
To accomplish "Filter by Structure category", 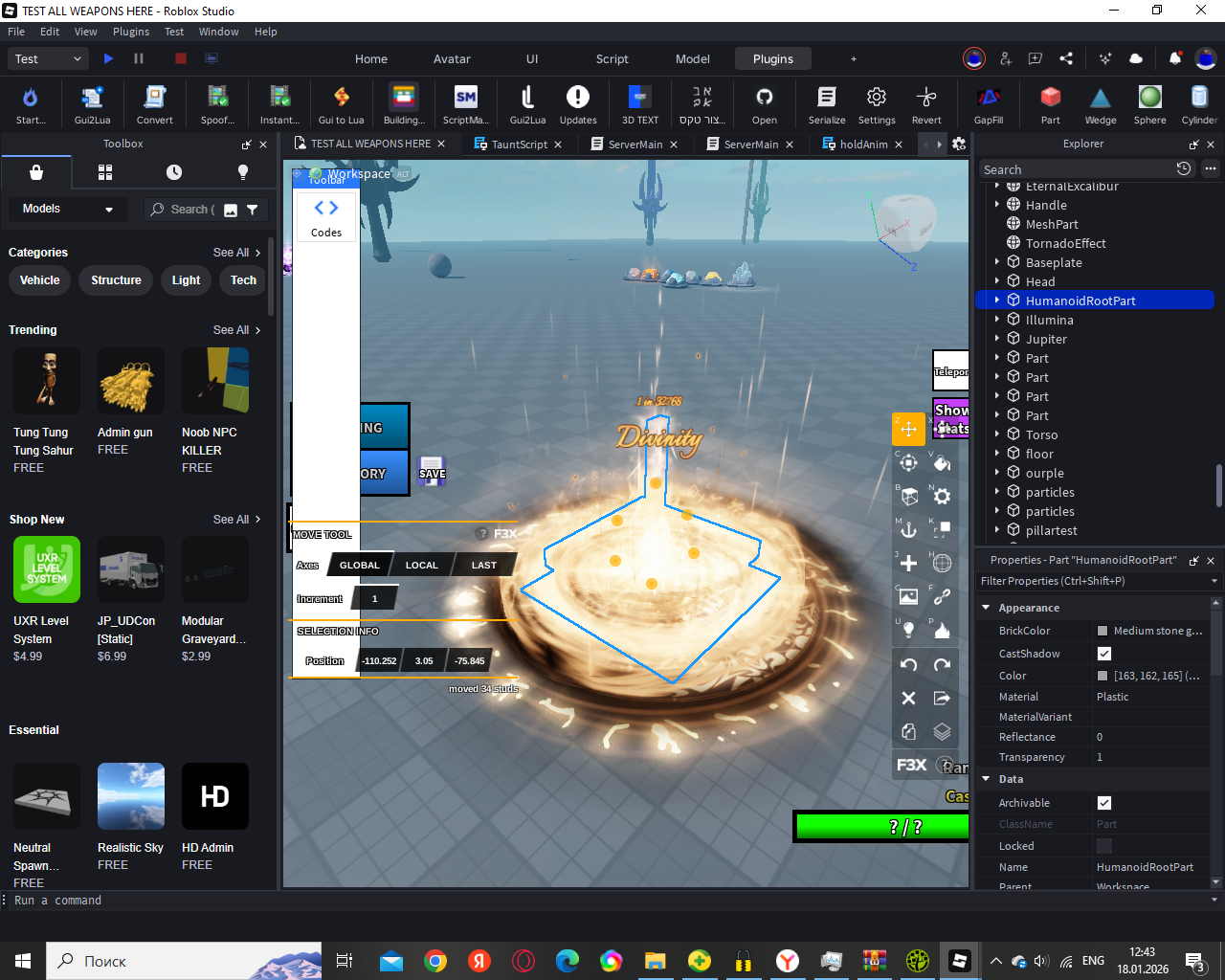I will point(116,280).
